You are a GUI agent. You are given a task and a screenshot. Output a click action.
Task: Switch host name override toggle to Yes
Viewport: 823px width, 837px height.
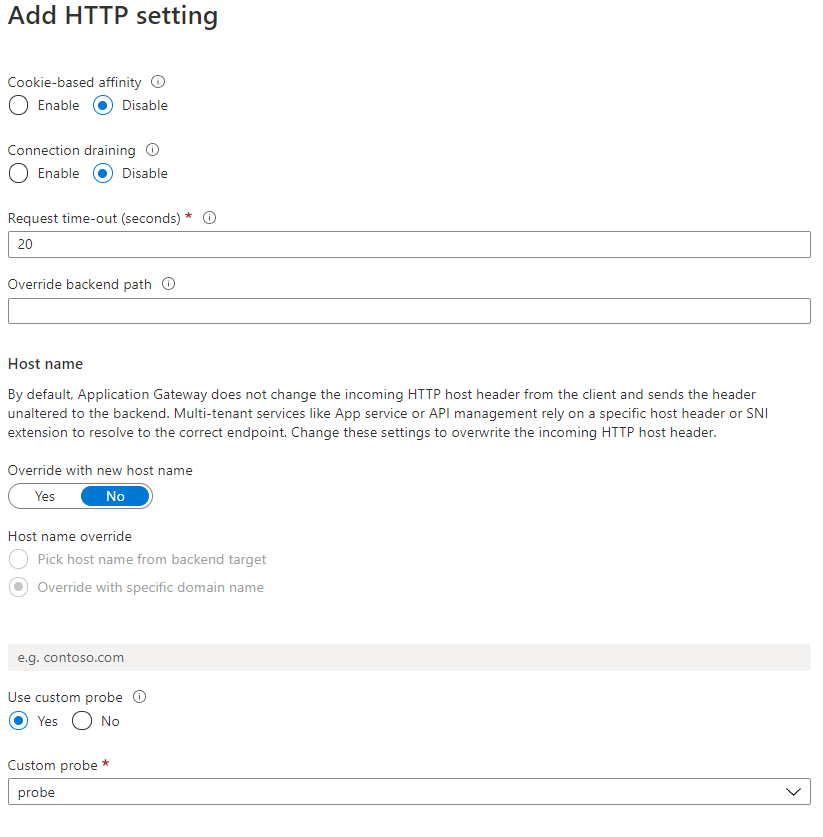click(x=45, y=496)
